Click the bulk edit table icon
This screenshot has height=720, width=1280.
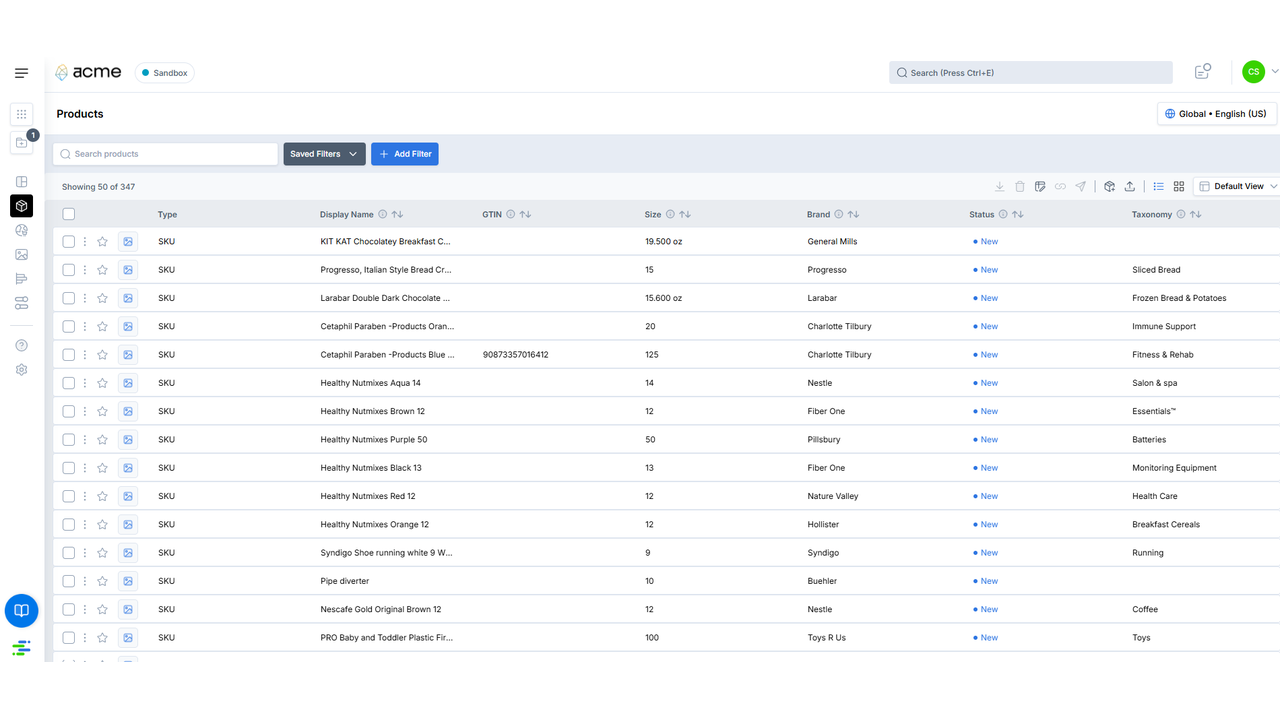point(1040,187)
